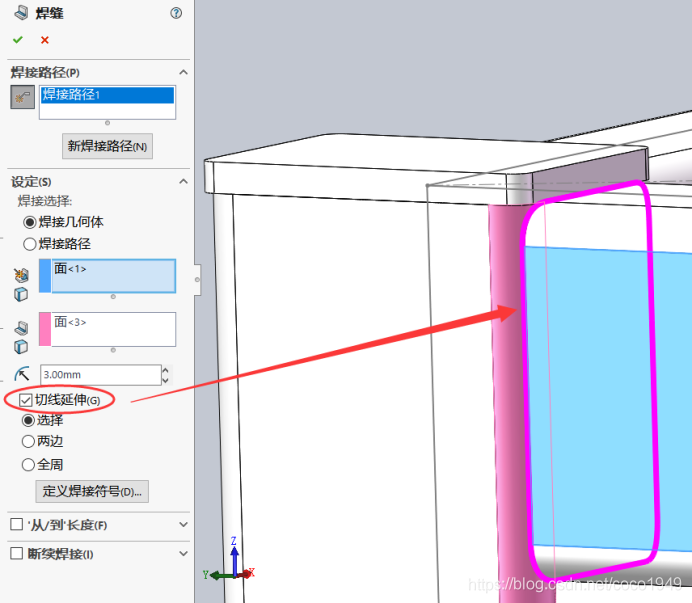
Task: Click the blue swatch beside 面<1>
Action: [45, 276]
